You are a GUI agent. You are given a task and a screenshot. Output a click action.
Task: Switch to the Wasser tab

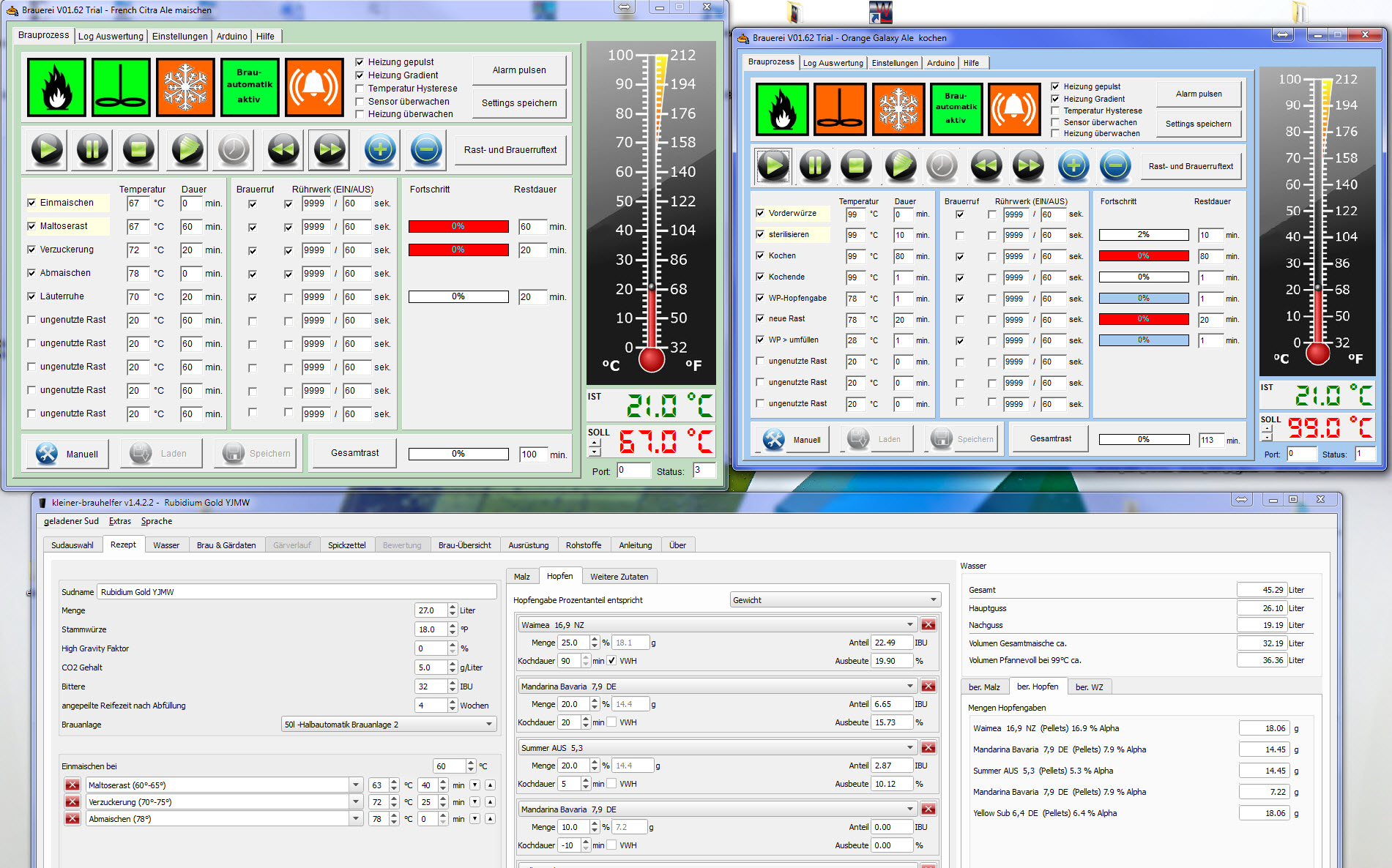166,545
